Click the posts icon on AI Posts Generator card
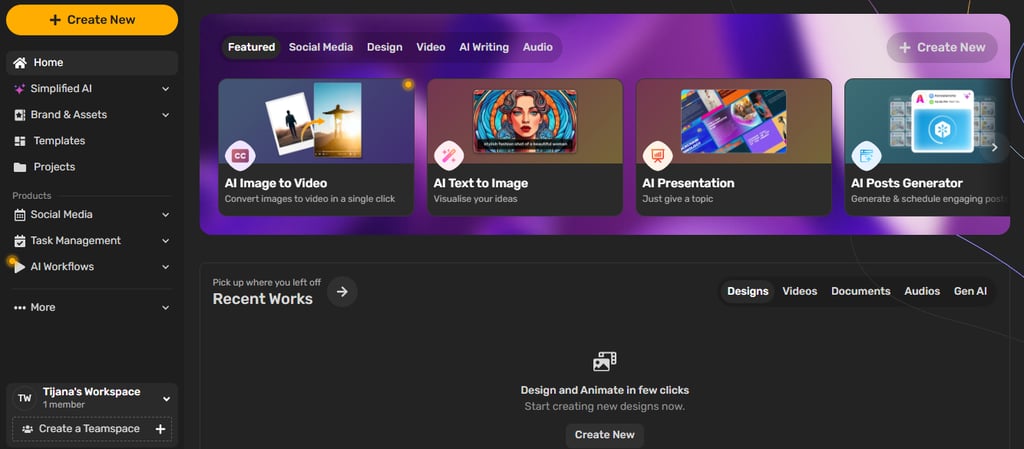The width and height of the screenshot is (1024, 449). 867,156
